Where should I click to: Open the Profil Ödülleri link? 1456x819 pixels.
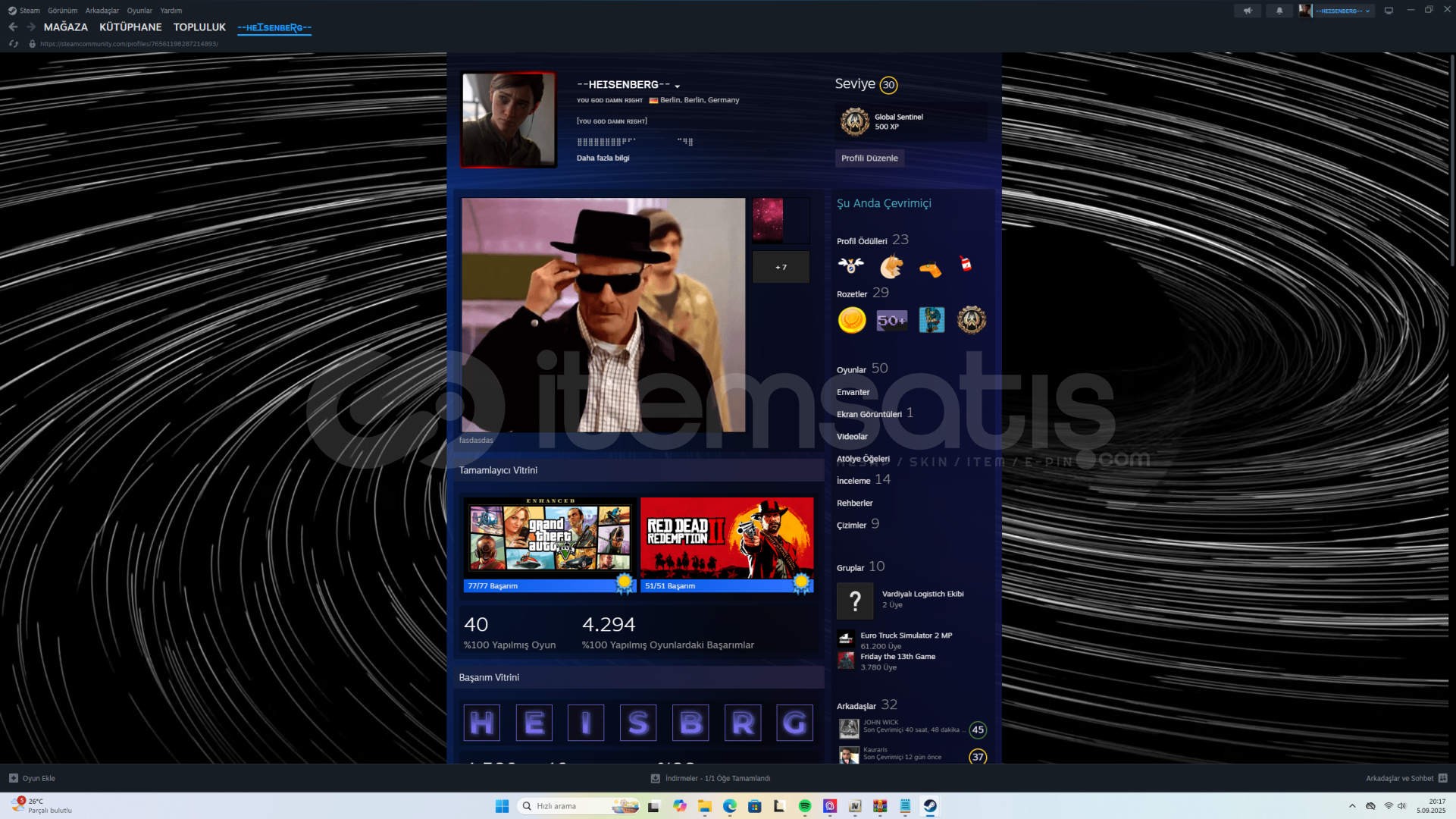coord(862,241)
